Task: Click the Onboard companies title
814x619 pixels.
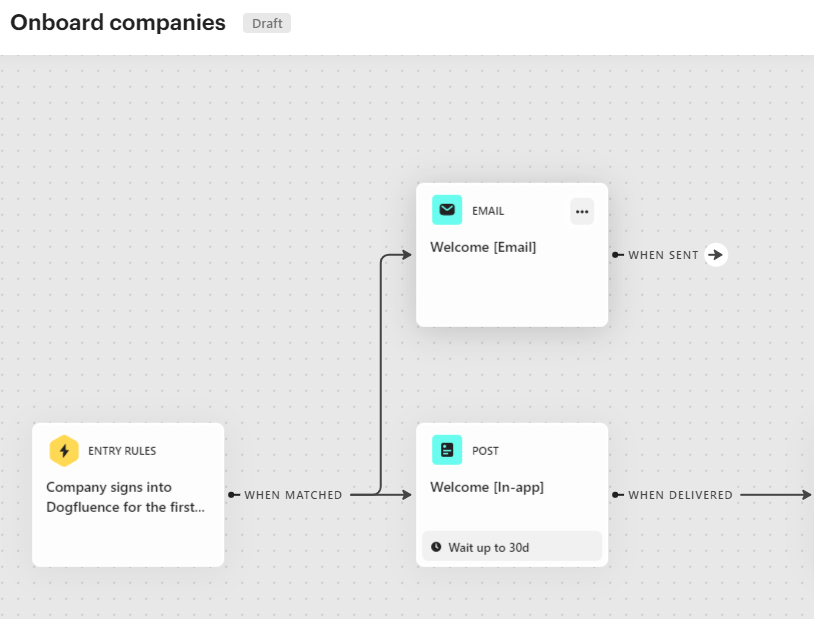Action: [118, 23]
